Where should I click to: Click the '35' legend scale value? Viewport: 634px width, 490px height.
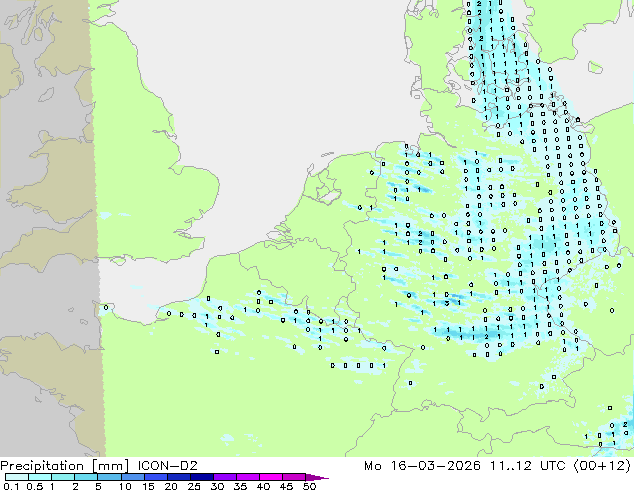240,486
